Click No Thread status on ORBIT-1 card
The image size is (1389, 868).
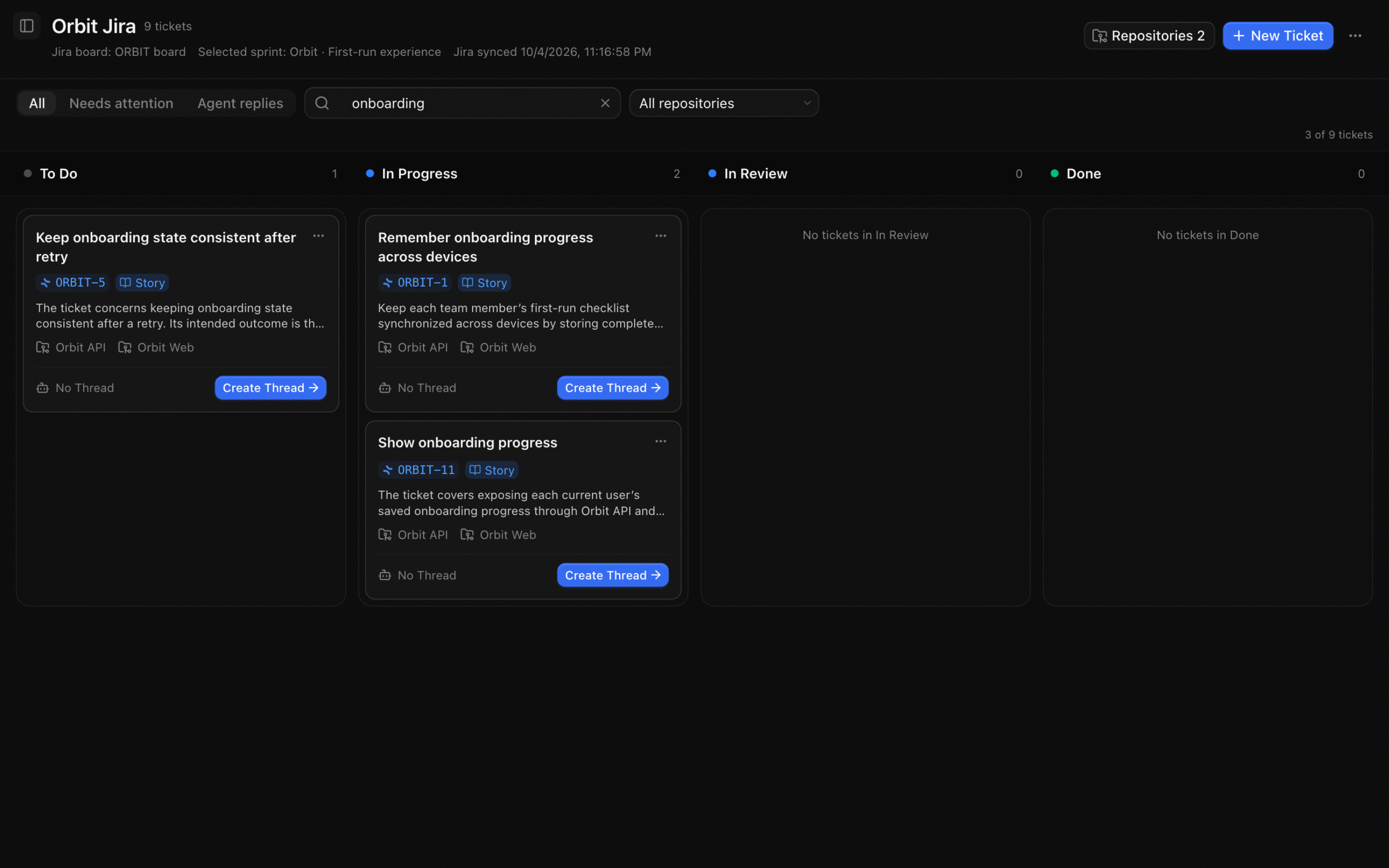[x=418, y=388]
